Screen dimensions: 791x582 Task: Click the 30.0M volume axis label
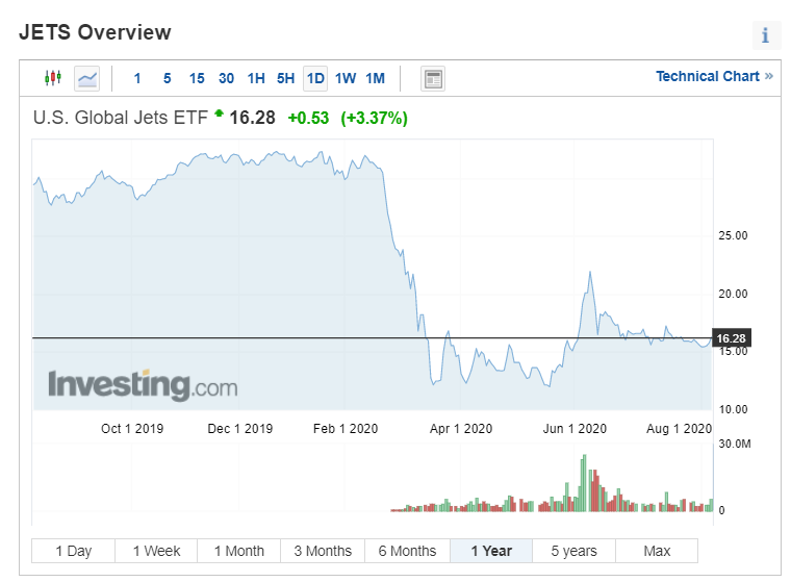735,444
